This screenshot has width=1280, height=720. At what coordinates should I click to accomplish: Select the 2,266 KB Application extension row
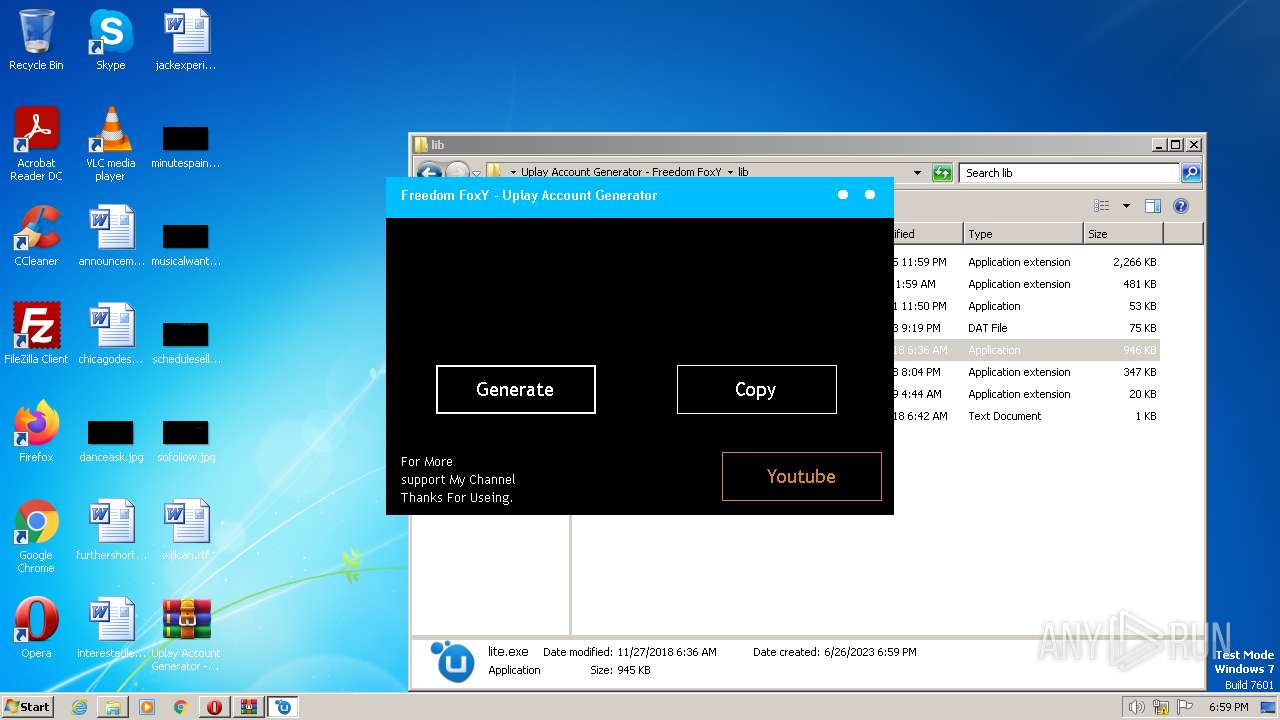1026,262
